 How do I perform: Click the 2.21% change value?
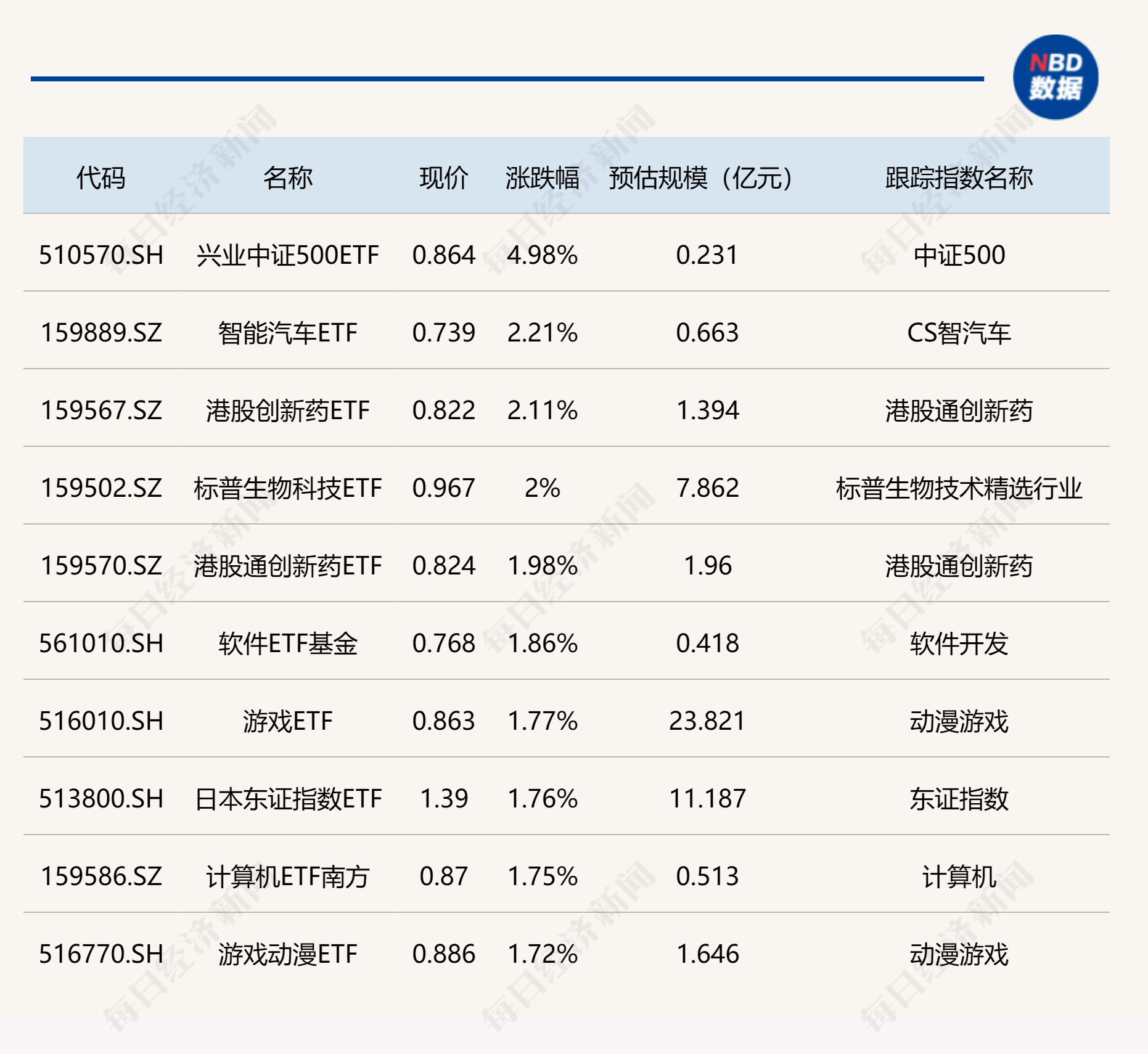point(543,333)
